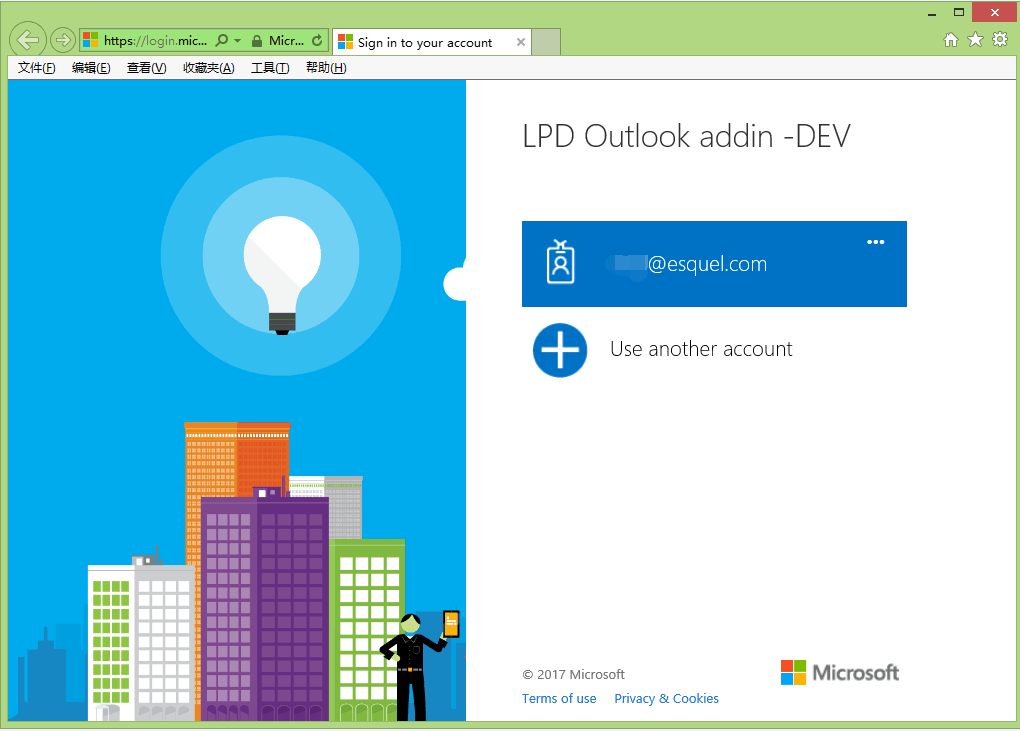The height and width of the screenshot is (731, 1020).
Task: Click the address bar URL text
Action: 155,40
